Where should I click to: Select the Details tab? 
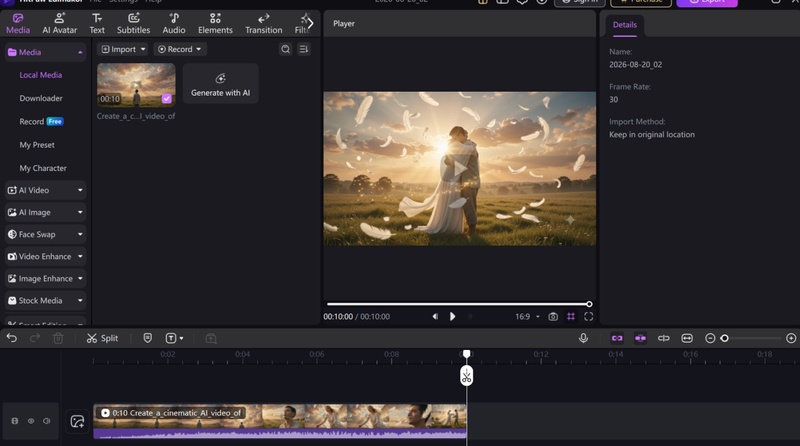click(624, 24)
